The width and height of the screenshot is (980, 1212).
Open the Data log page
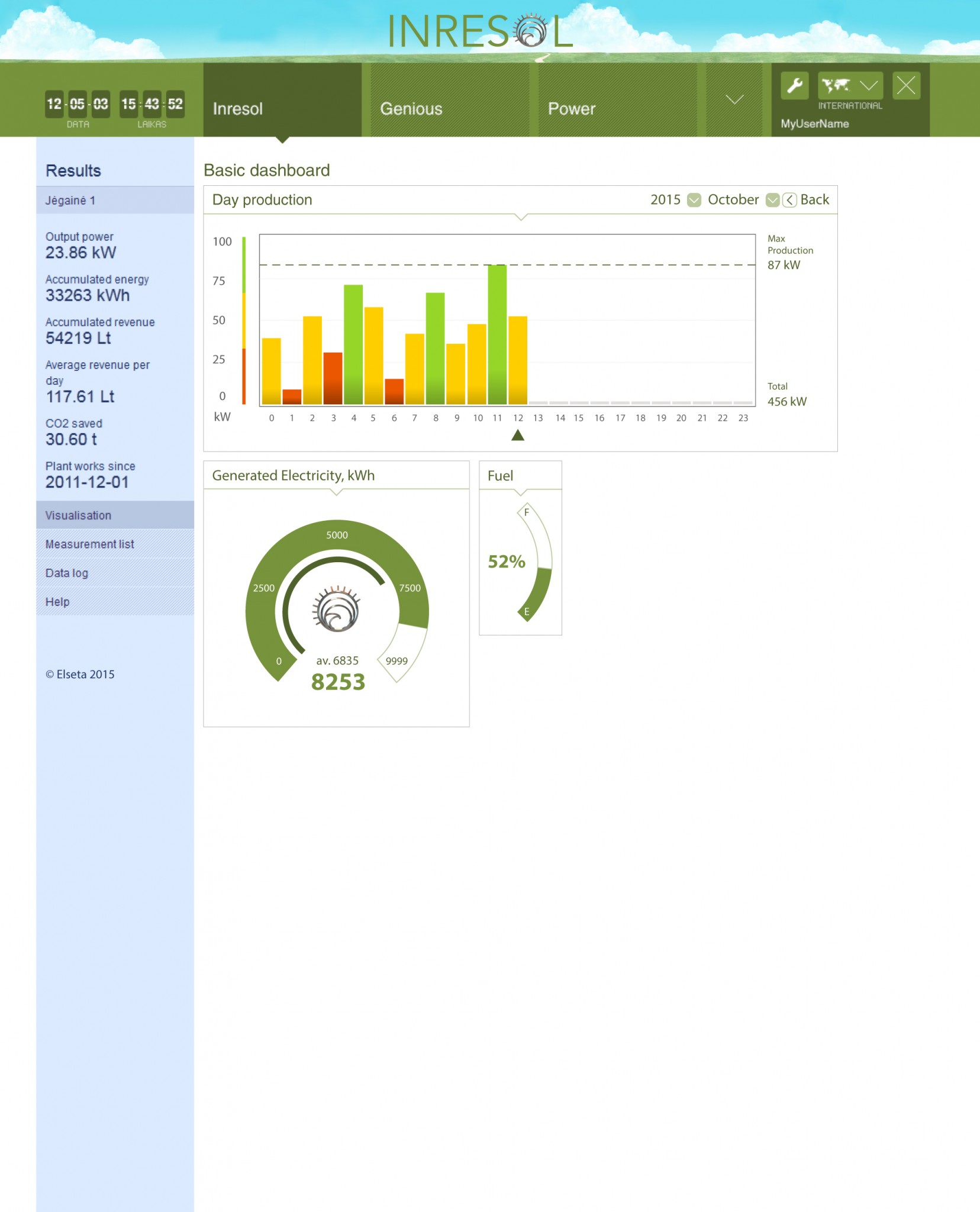tap(67, 573)
